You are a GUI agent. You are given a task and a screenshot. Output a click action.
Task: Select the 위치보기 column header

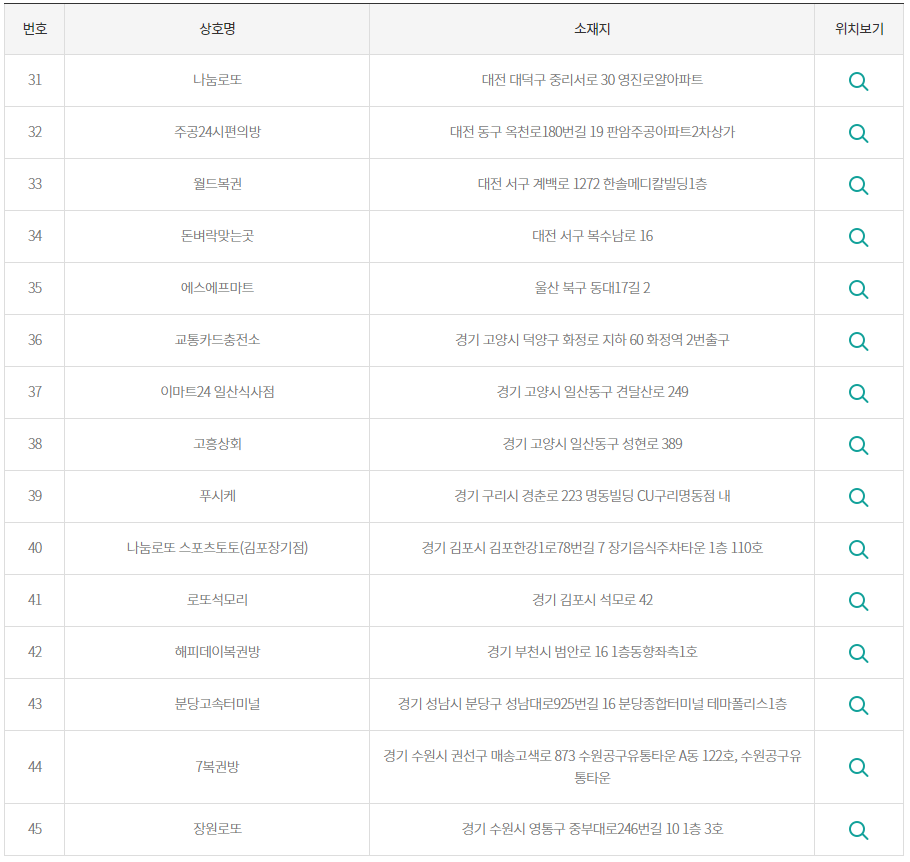pyautogui.click(x=859, y=29)
